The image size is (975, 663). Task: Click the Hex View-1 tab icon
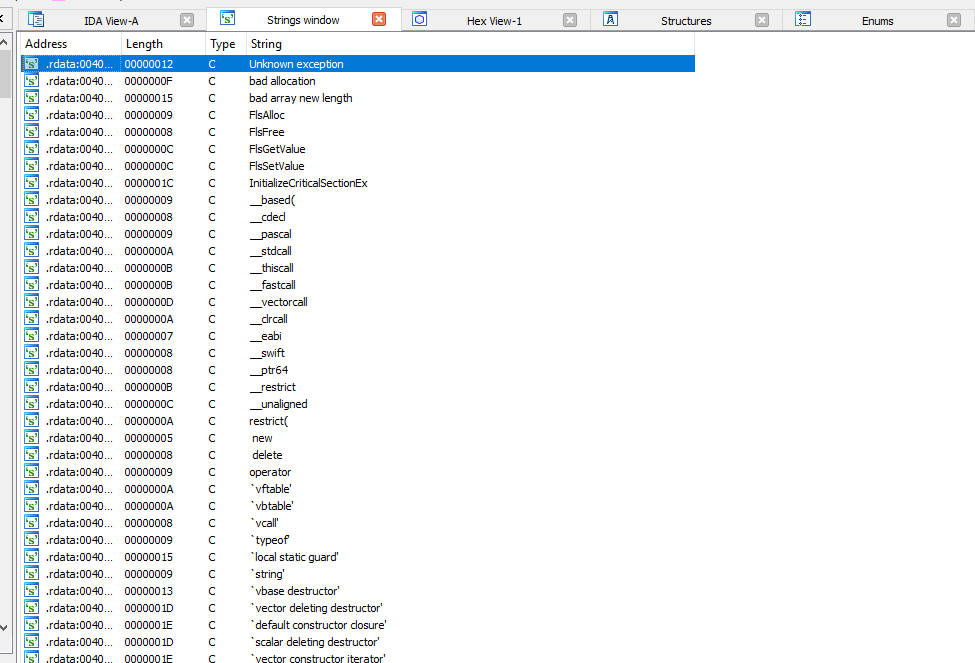(x=420, y=19)
